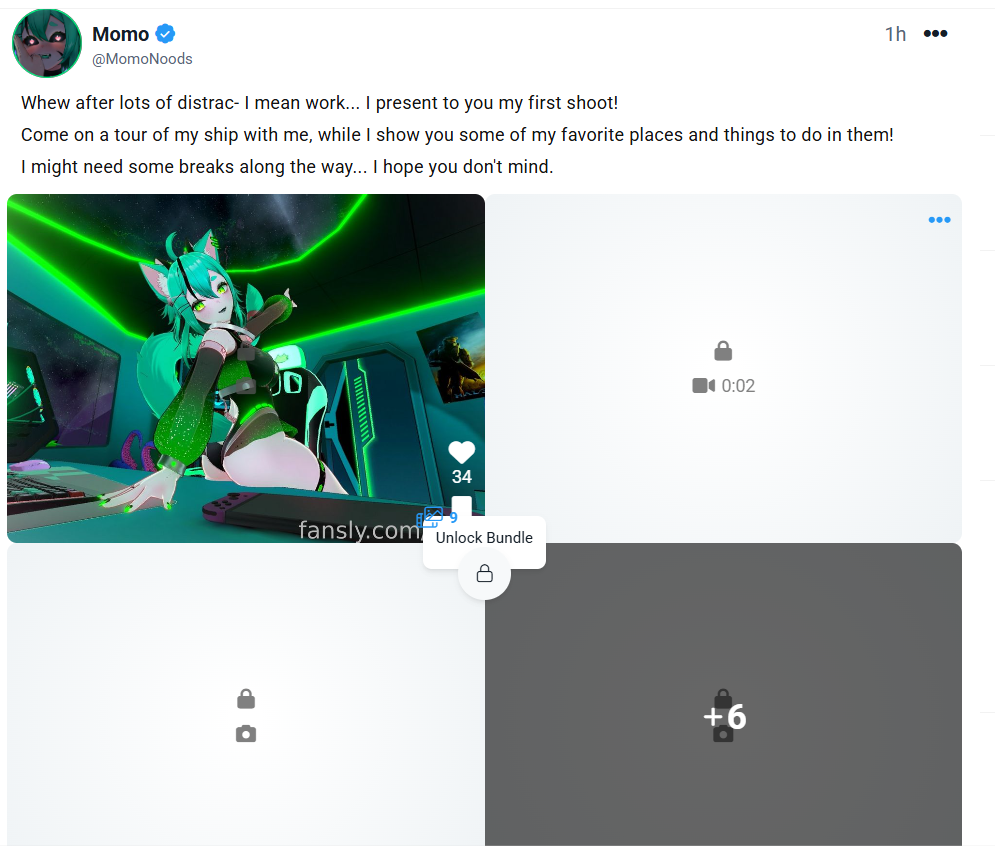Open the @MomoNoods handle link

click(x=142, y=59)
